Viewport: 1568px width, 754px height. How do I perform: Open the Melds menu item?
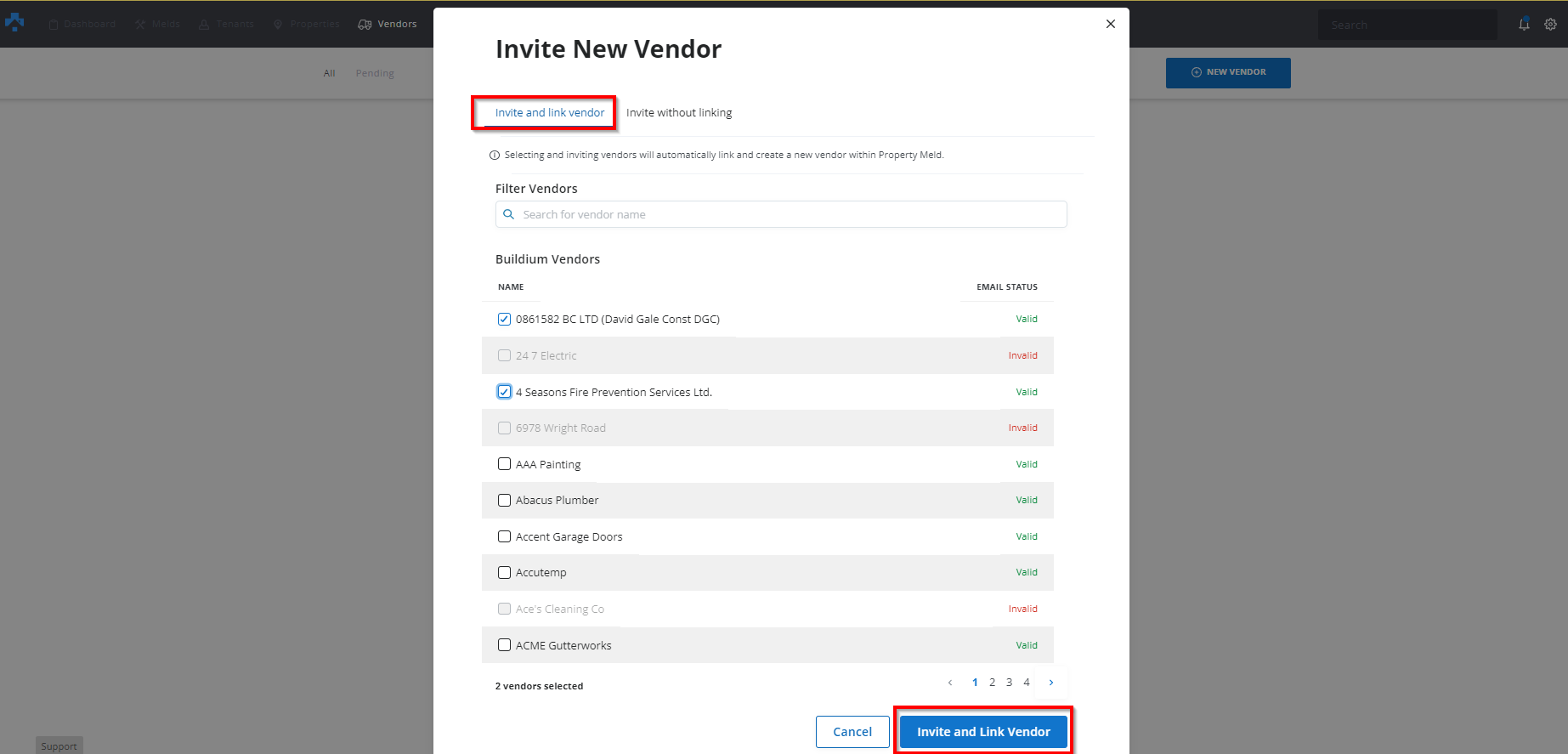coord(158,24)
